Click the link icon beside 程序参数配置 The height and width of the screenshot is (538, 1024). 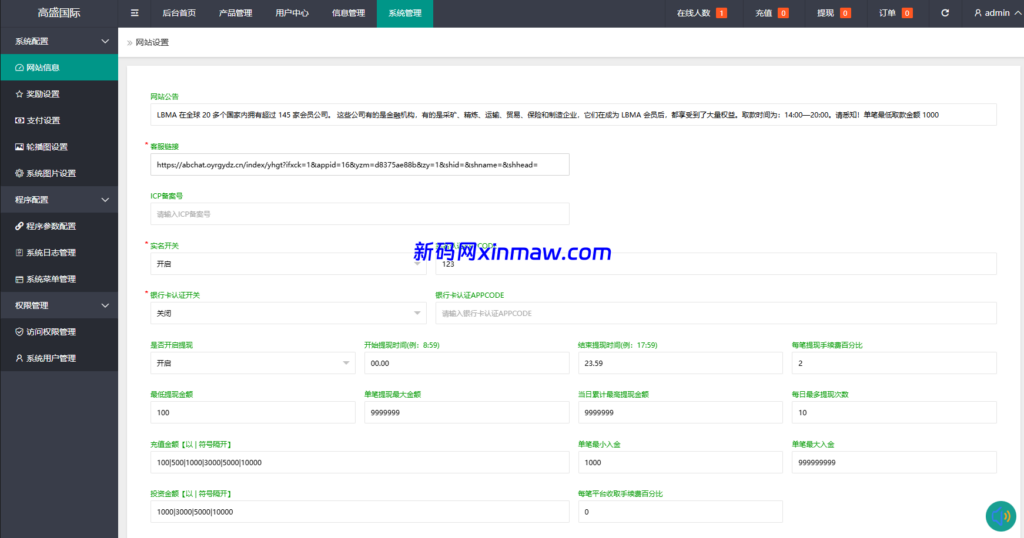(x=19, y=227)
